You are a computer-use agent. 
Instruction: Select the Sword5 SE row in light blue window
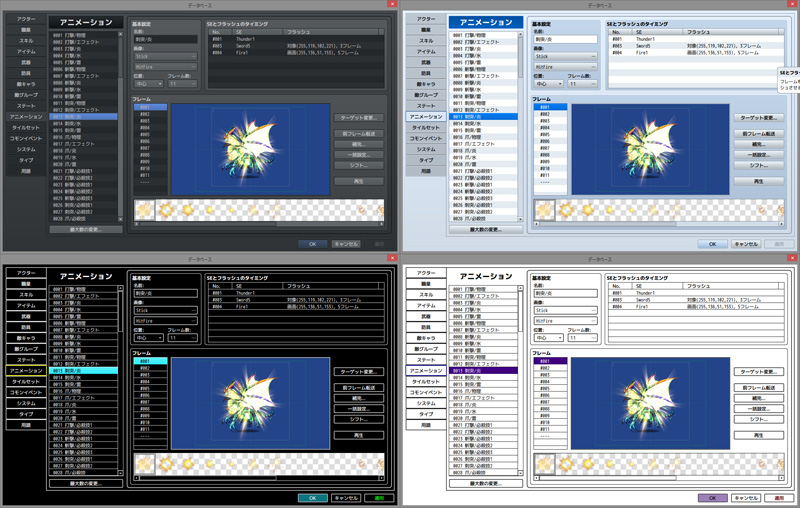coord(696,45)
